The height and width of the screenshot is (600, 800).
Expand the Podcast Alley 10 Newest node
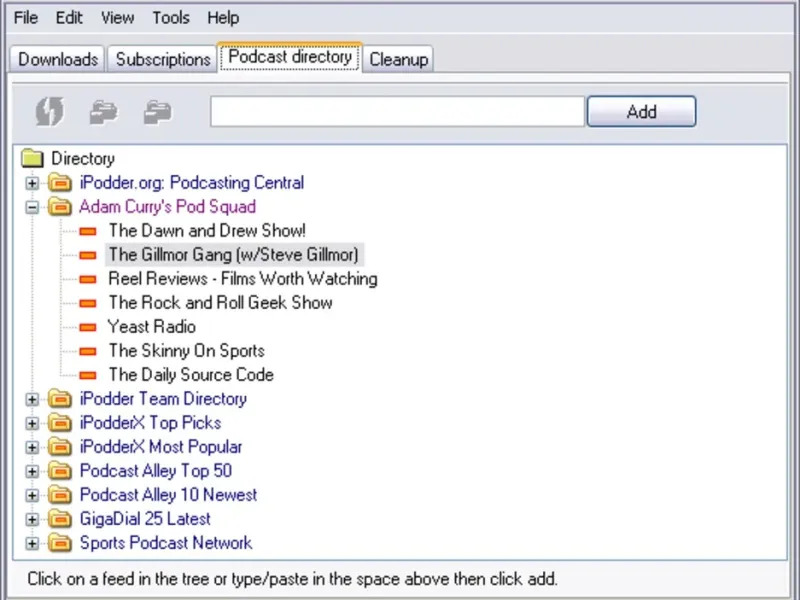32,495
